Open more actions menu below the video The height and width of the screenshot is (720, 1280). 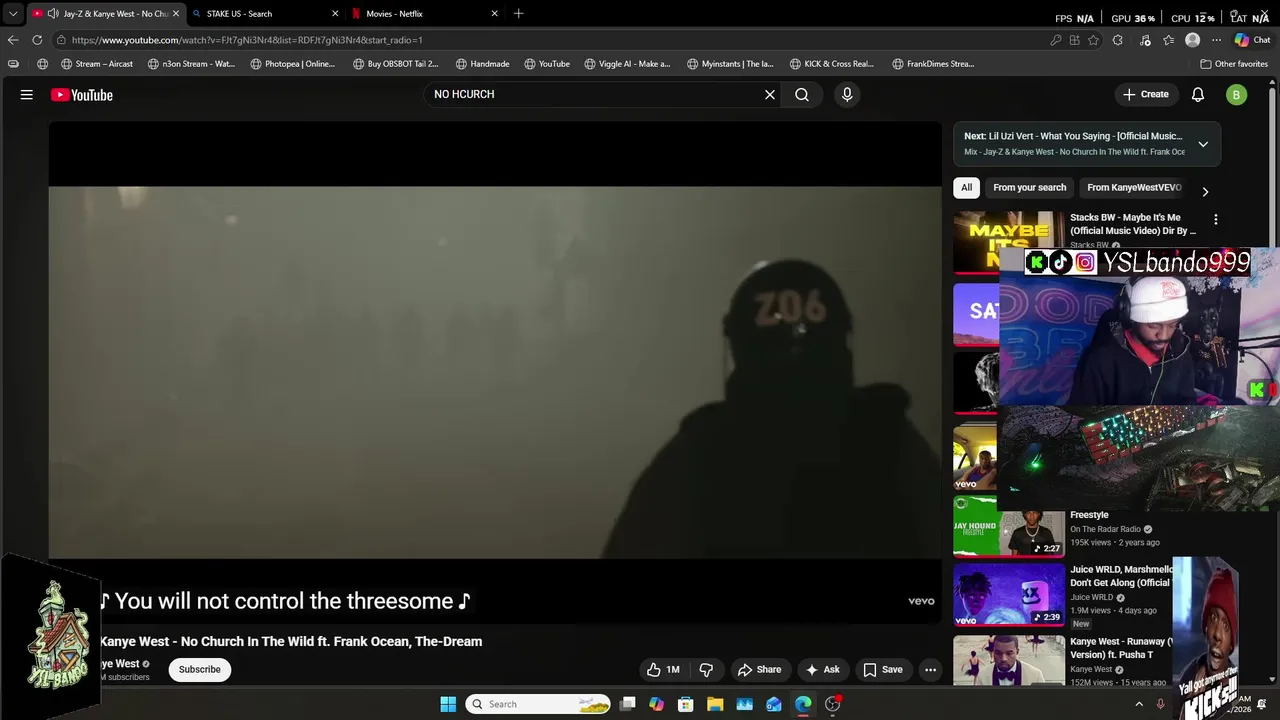point(931,670)
